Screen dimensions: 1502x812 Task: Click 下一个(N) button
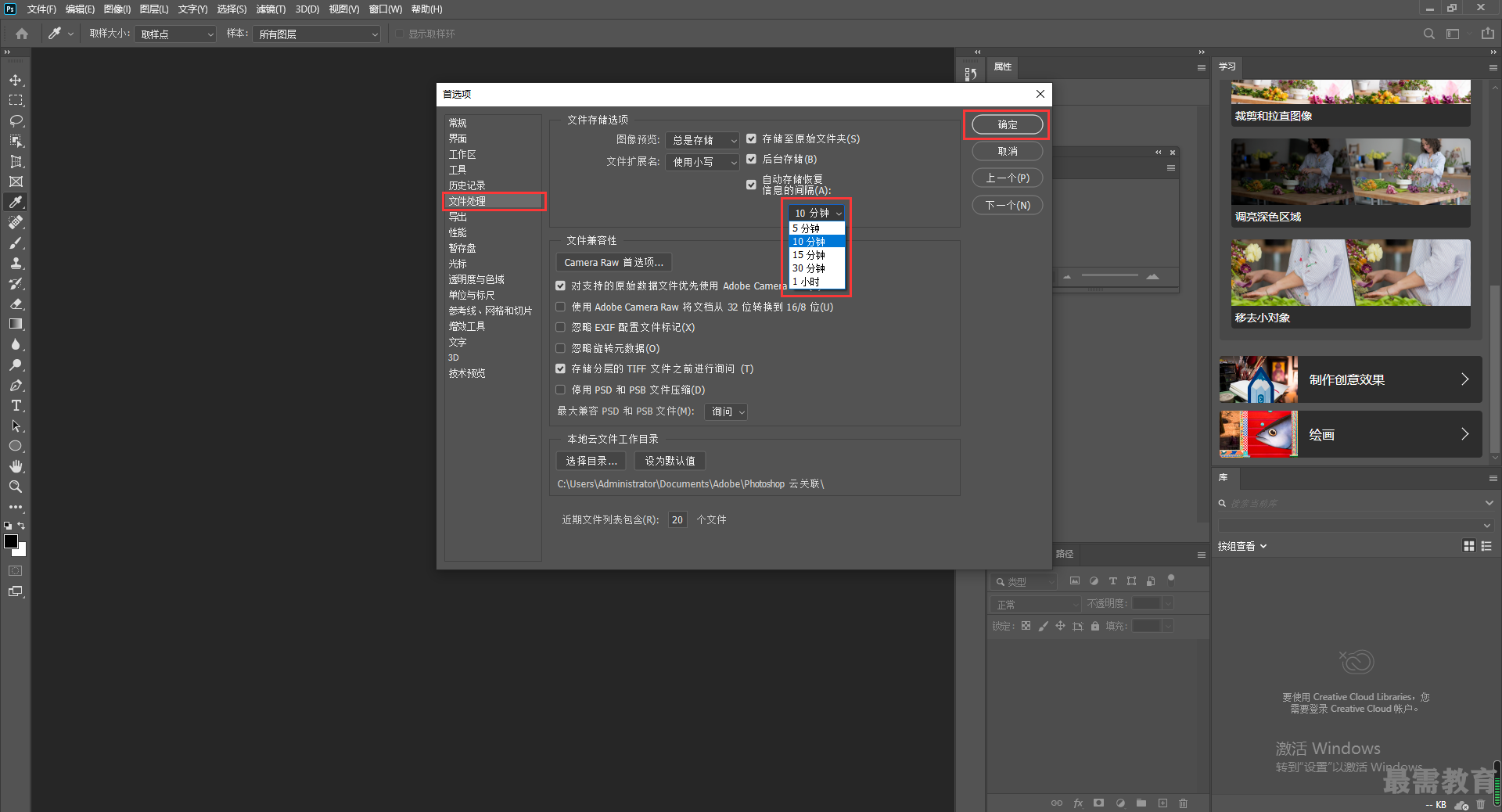click(x=1008, y=205)
